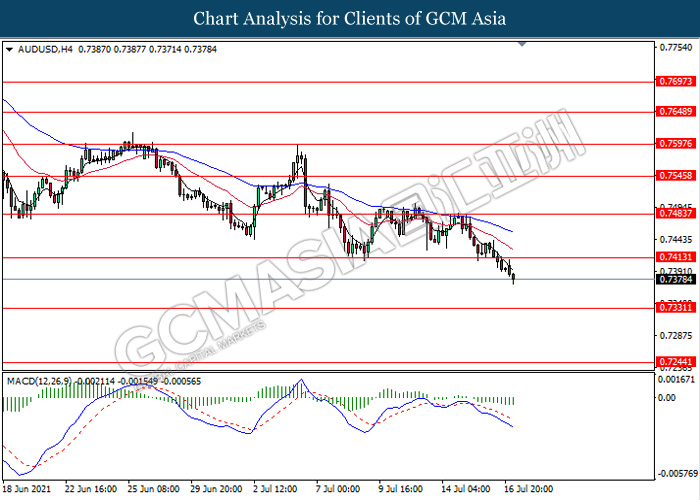Click the chart title GCM Asia banner
700x500 pixels.
click(350, 19)
